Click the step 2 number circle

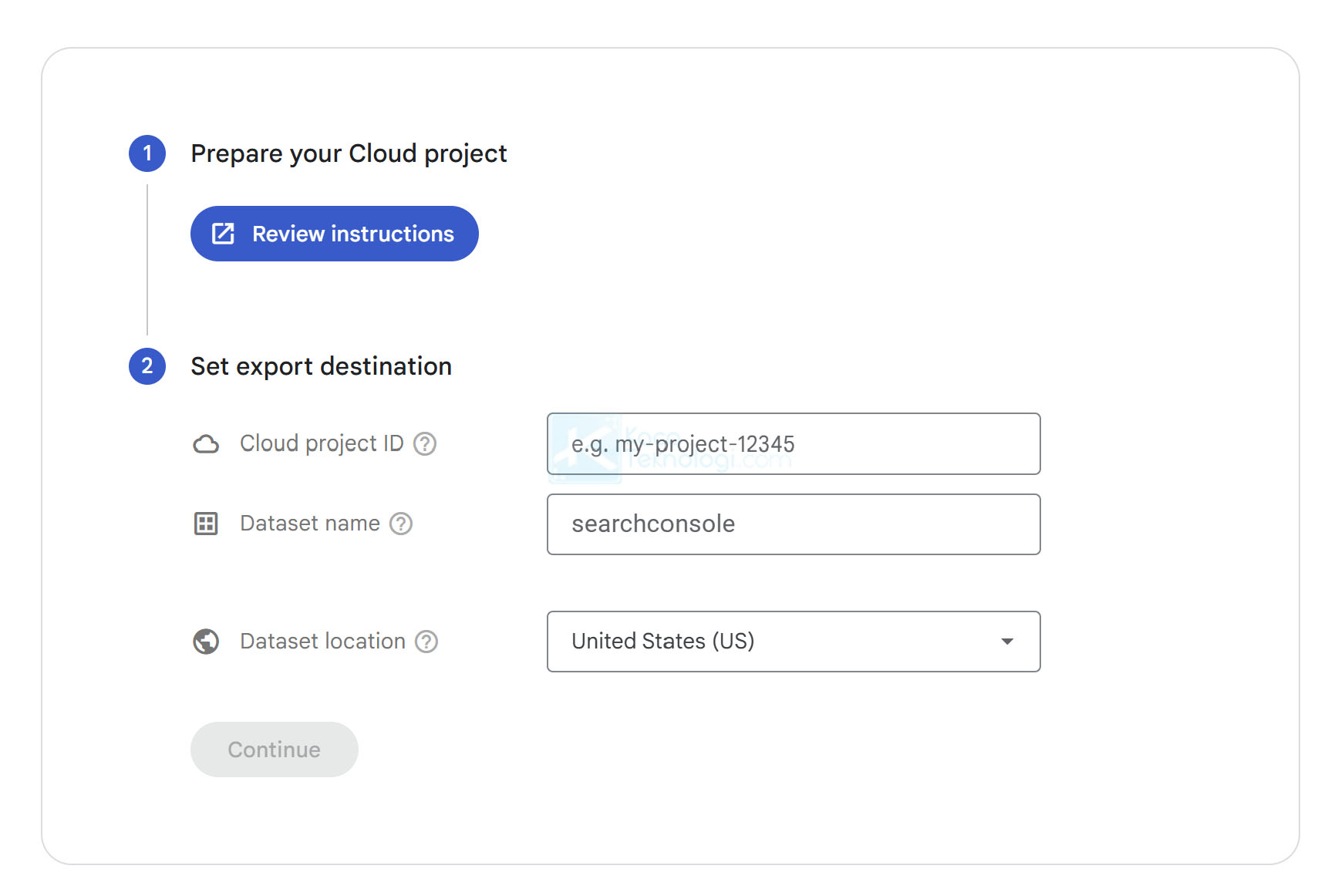pyautogui.click(x=147, y=366)
